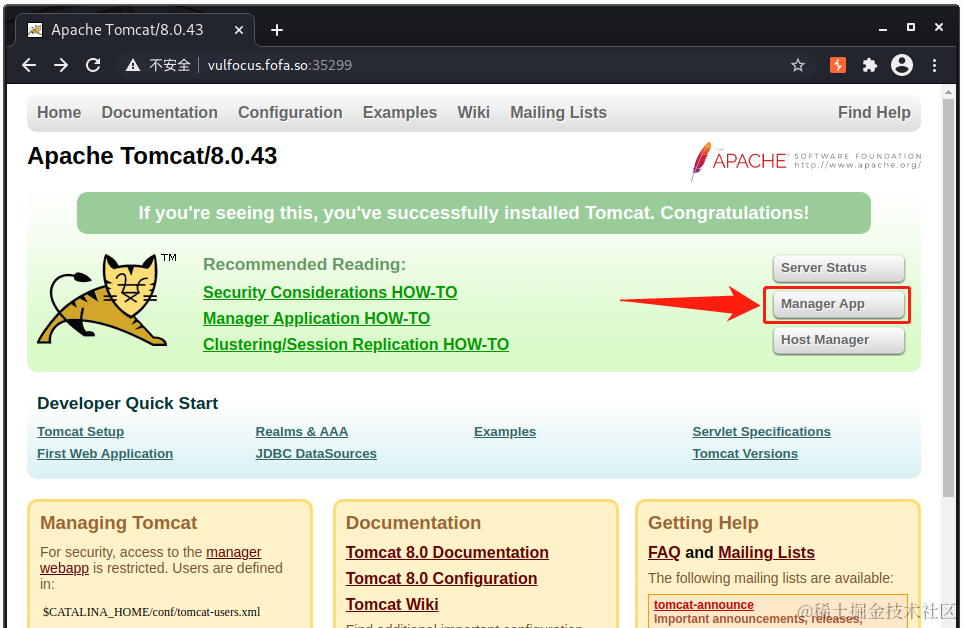Open Configuration in the navigation bar
The width and height of the screenshot is (963, 628).
290,112
